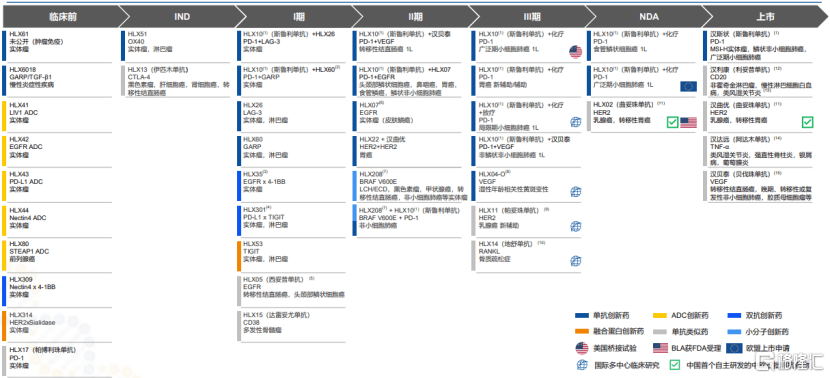Click the HLX208 BRAF V600E LCH/ECD card
The width and height of the screenshot is (830, 378).
coord(410,186)
